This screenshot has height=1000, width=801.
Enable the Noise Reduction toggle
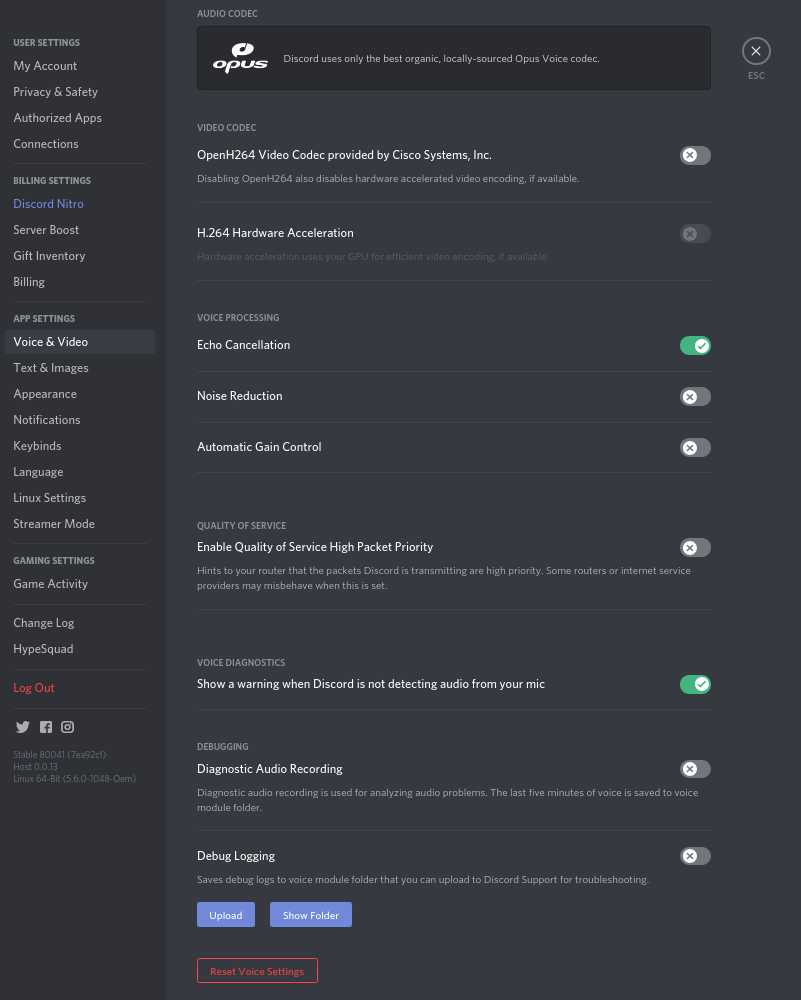(695, 397)
